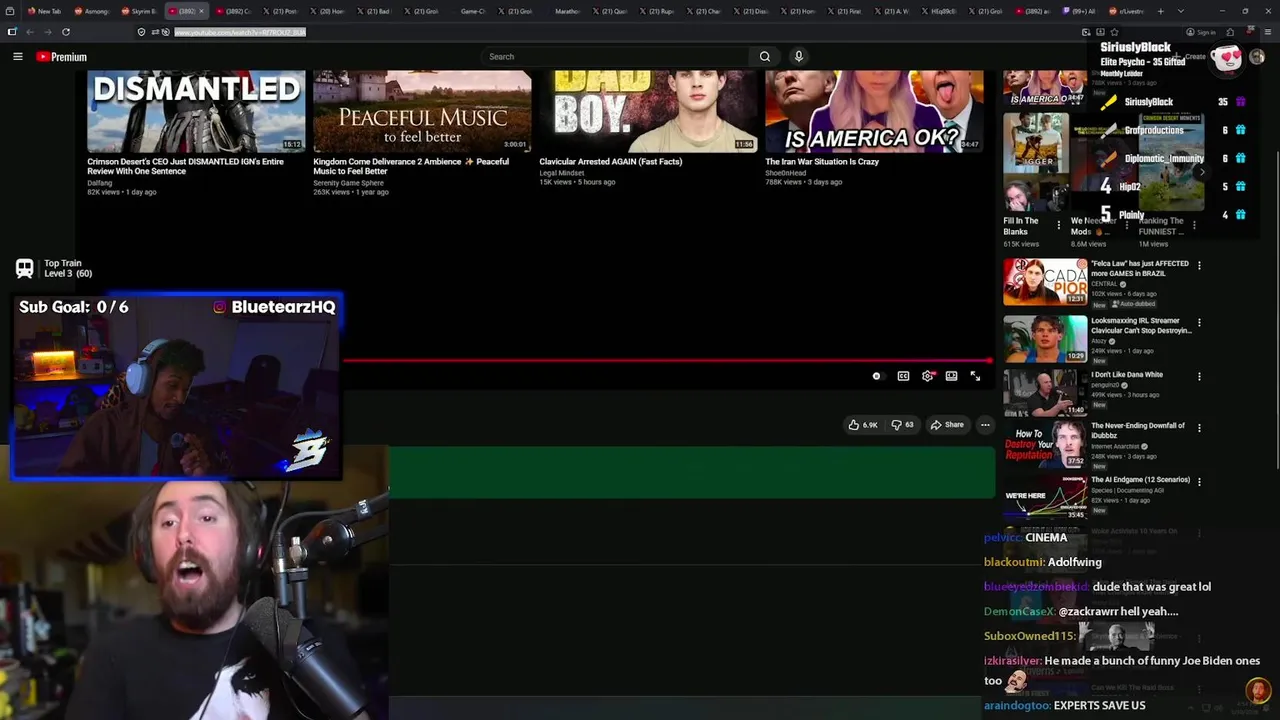Close the active (3892) YouTube tab
The width and height of the screenshot is (1280, 720).
202,11
